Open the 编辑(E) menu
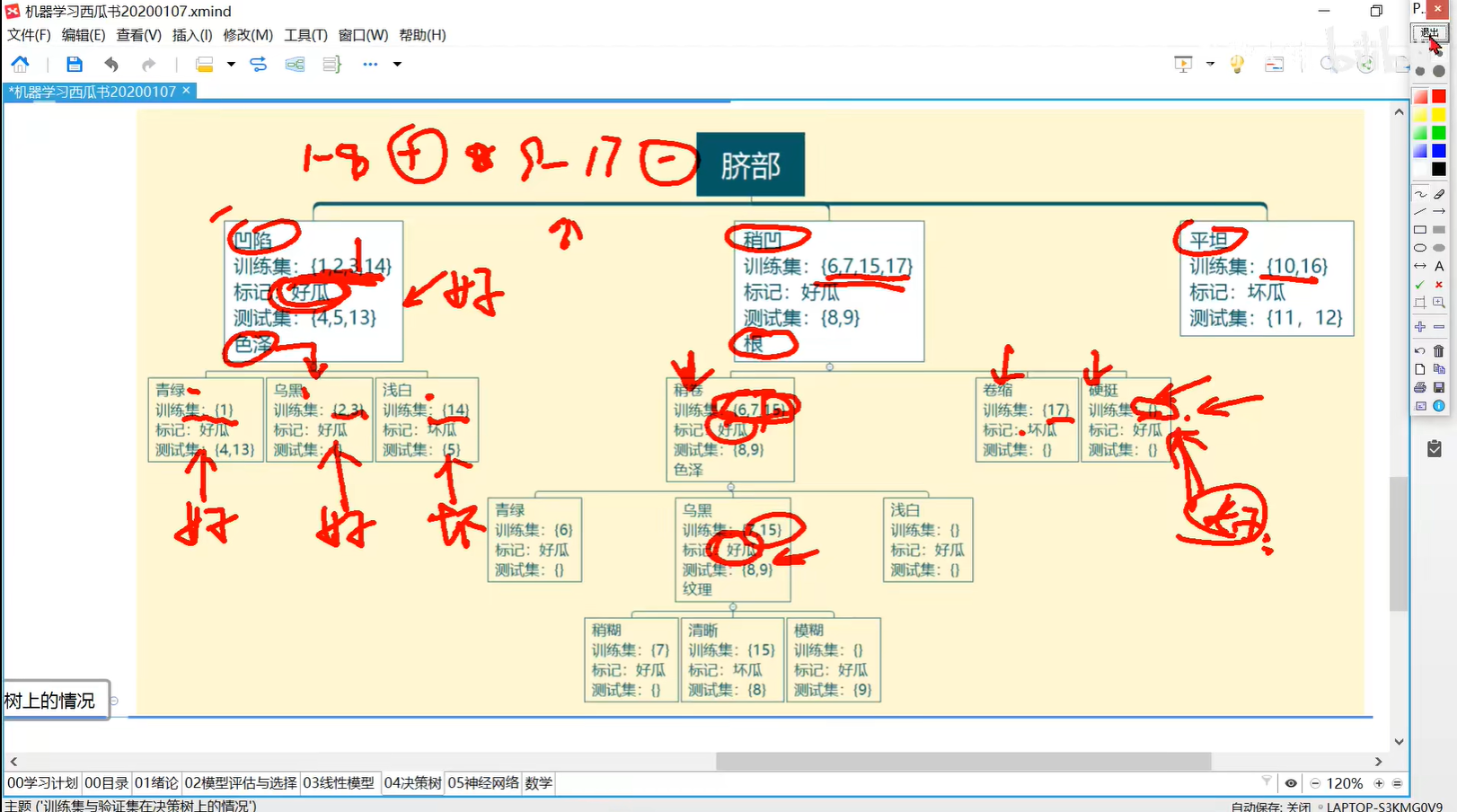 (x=84, y=35)
